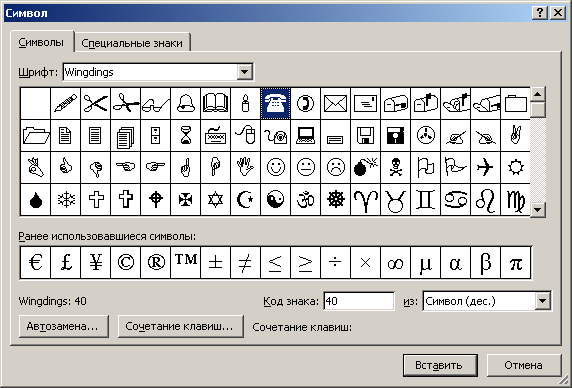
Task: Pick the yin-yang symbol
Action: click(275, 200)
